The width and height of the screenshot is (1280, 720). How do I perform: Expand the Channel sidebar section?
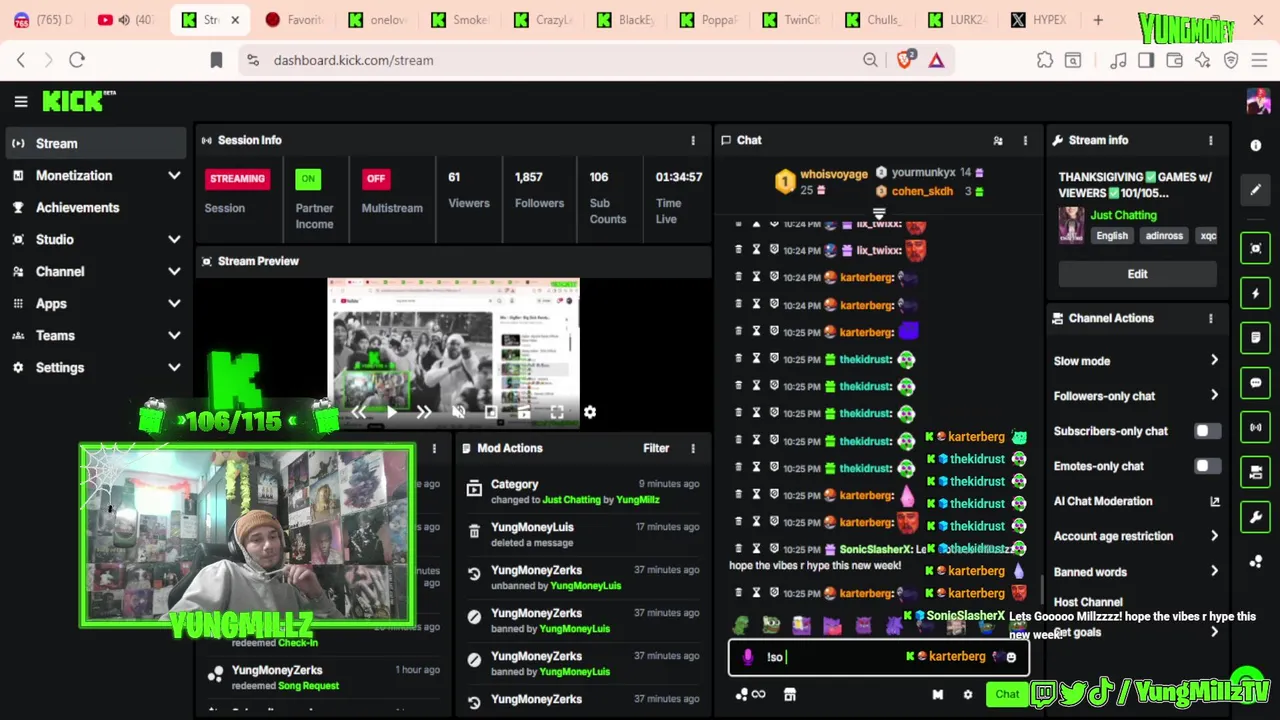pos(174,272)
